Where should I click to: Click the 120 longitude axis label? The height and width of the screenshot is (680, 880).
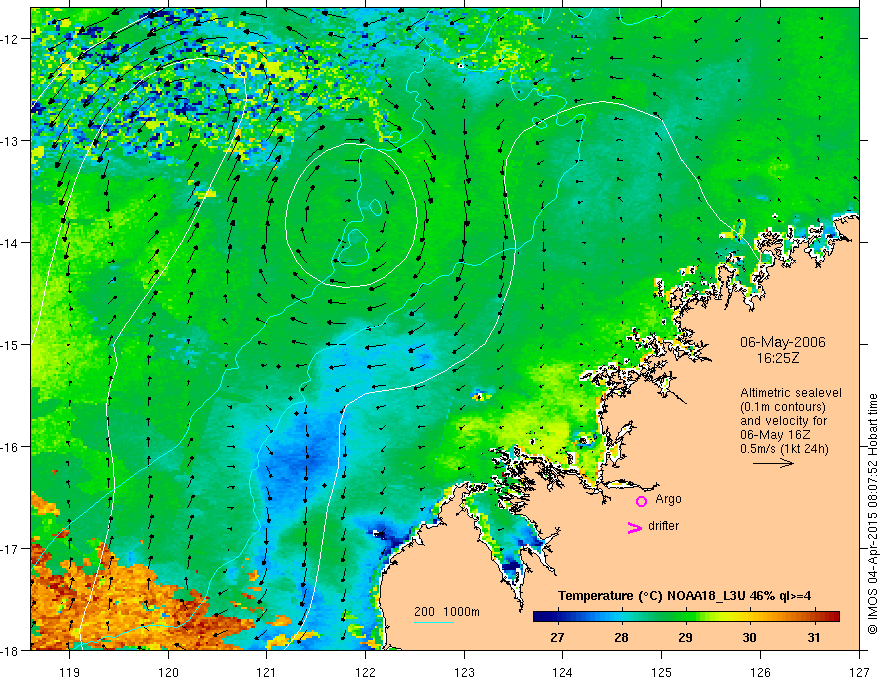pos(168,672)
